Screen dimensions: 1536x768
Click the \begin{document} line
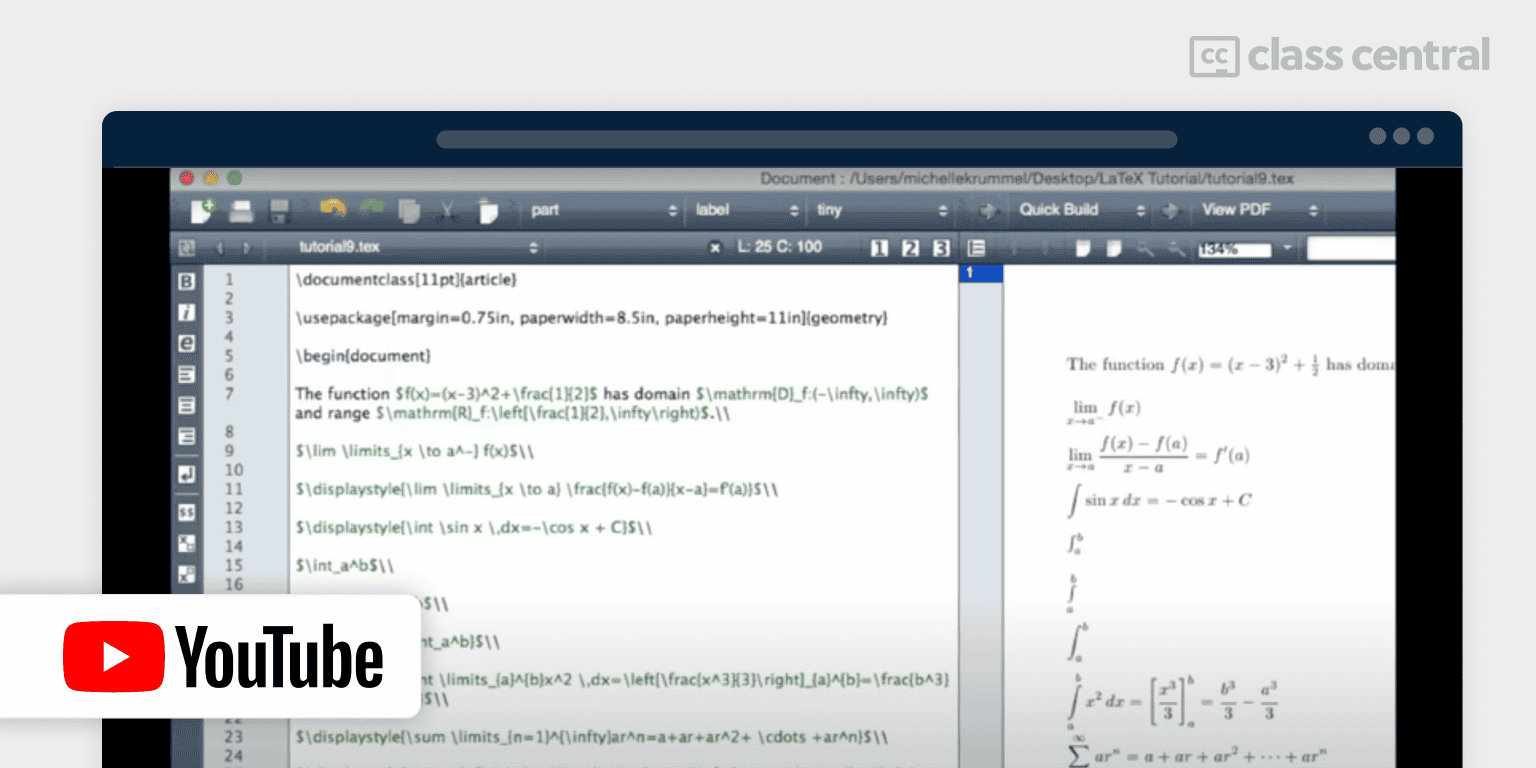click(363, 356)
